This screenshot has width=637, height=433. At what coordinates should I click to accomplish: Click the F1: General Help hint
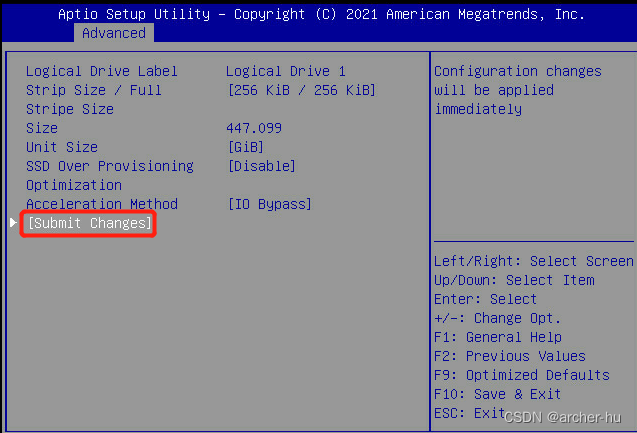point(498,337)
